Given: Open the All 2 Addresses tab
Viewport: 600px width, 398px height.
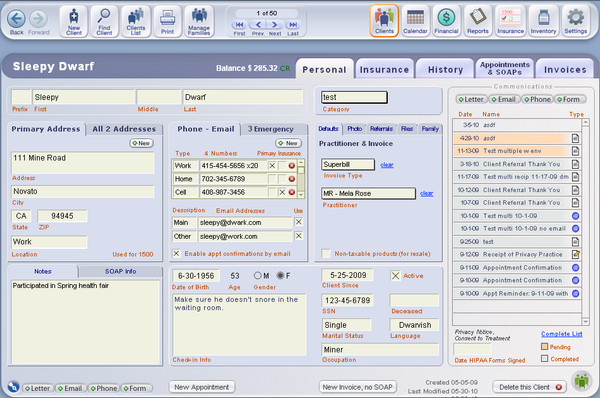Looking at the screenshot, I should 124,129.
